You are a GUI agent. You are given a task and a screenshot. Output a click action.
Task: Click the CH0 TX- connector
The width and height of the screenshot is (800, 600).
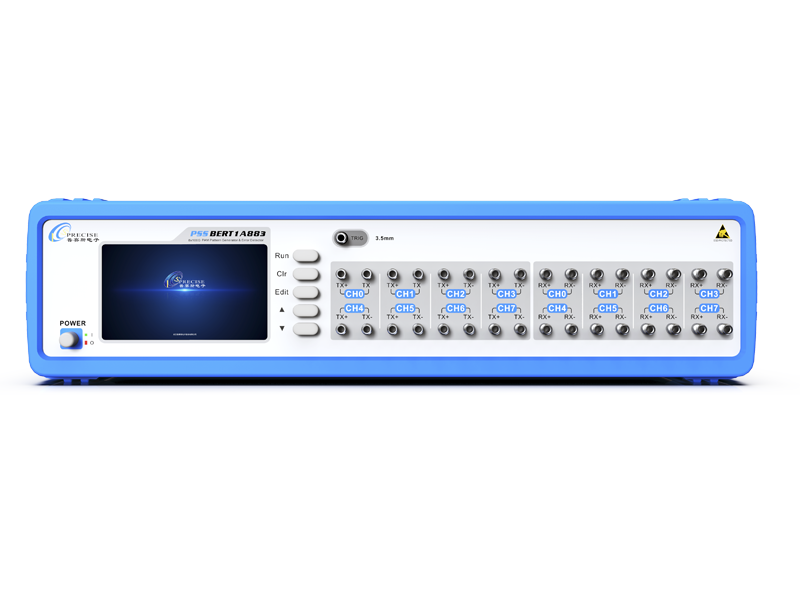(367, 274)
